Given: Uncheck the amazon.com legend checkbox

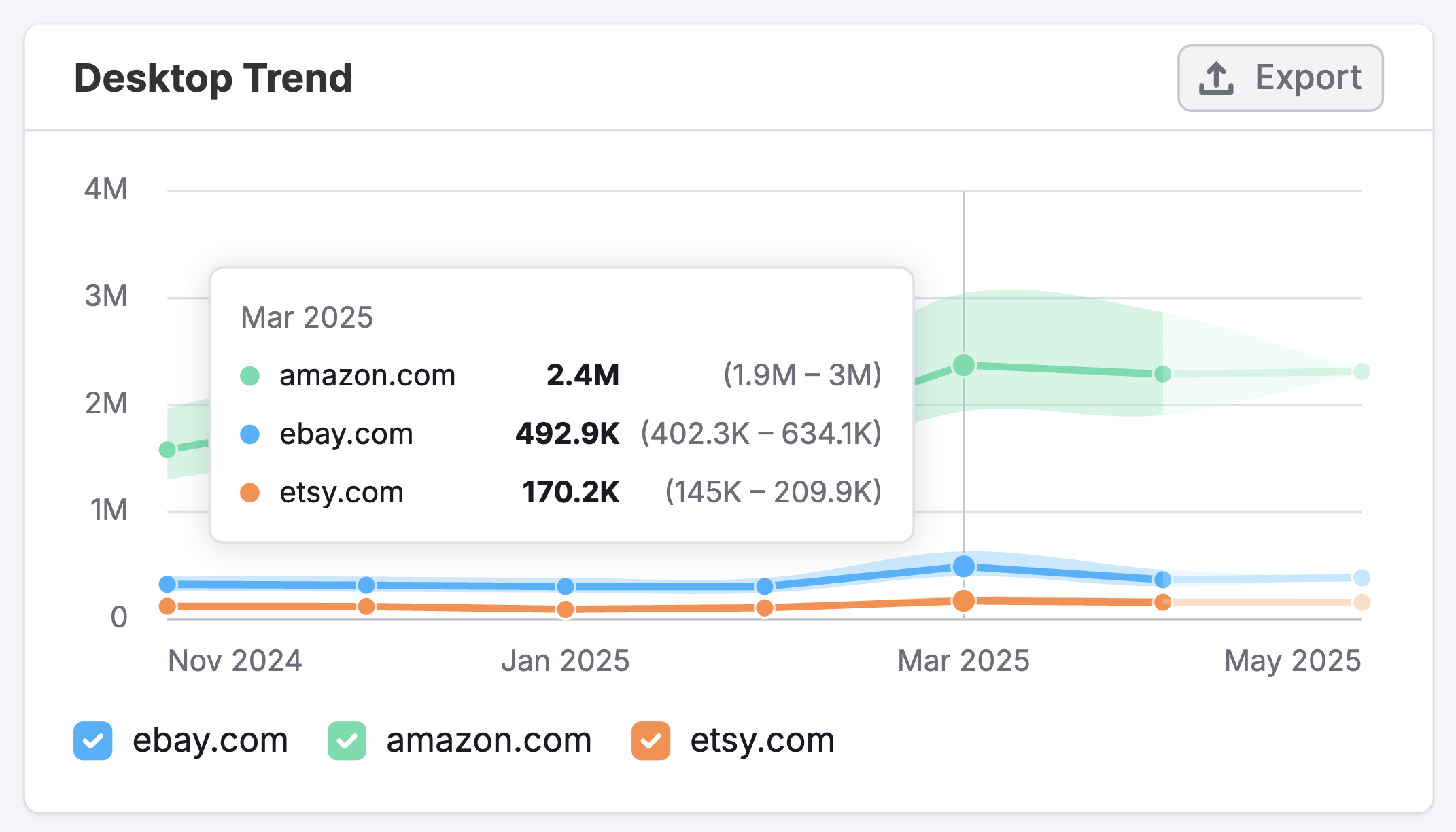Looking at the screenshot, I should (x=347, y=740).
